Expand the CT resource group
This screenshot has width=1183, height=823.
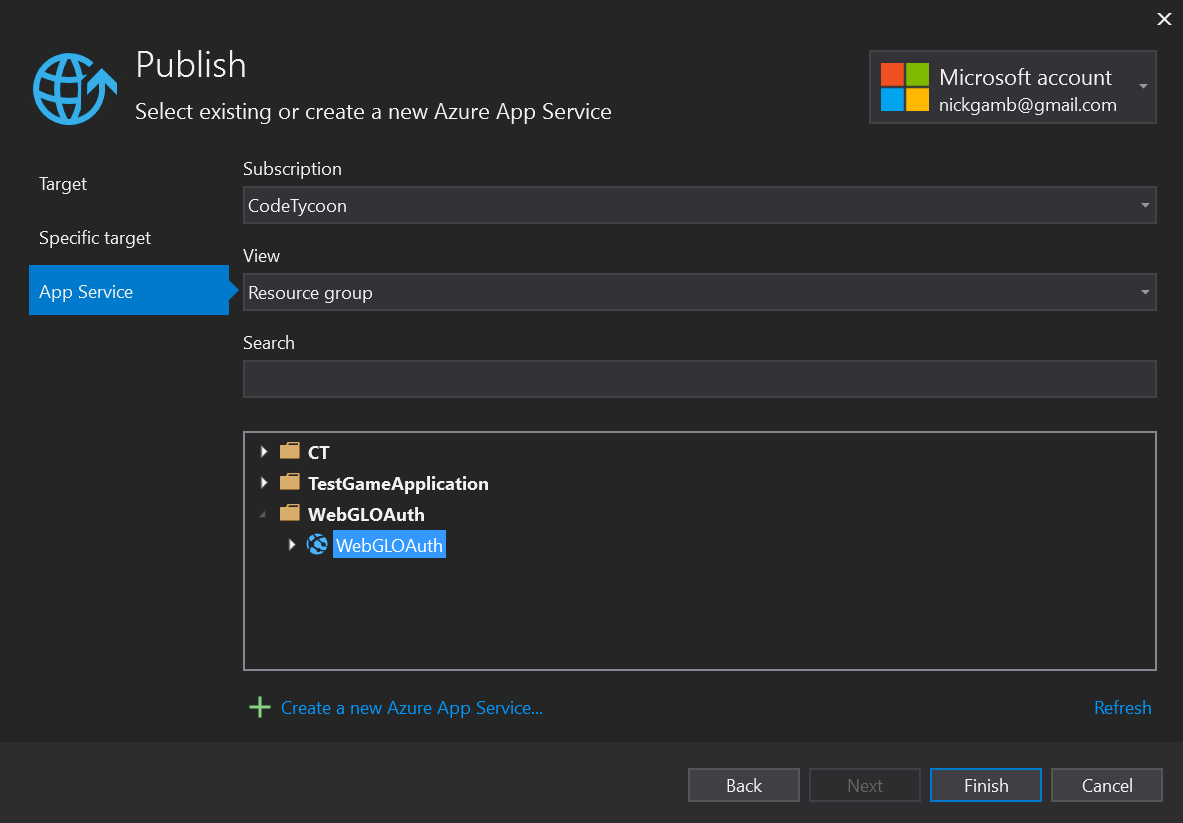coord(264,452)
